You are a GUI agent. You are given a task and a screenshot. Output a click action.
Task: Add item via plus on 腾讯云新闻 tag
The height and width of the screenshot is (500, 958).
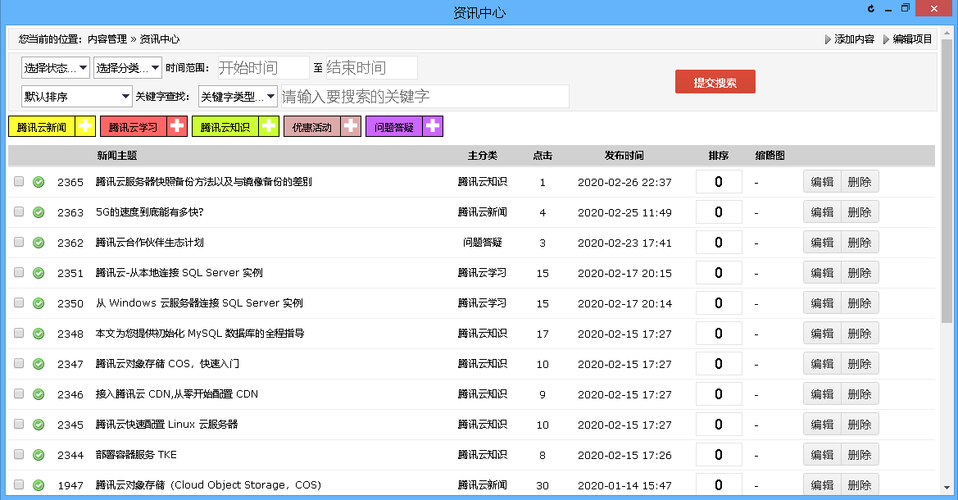(86, 127)
